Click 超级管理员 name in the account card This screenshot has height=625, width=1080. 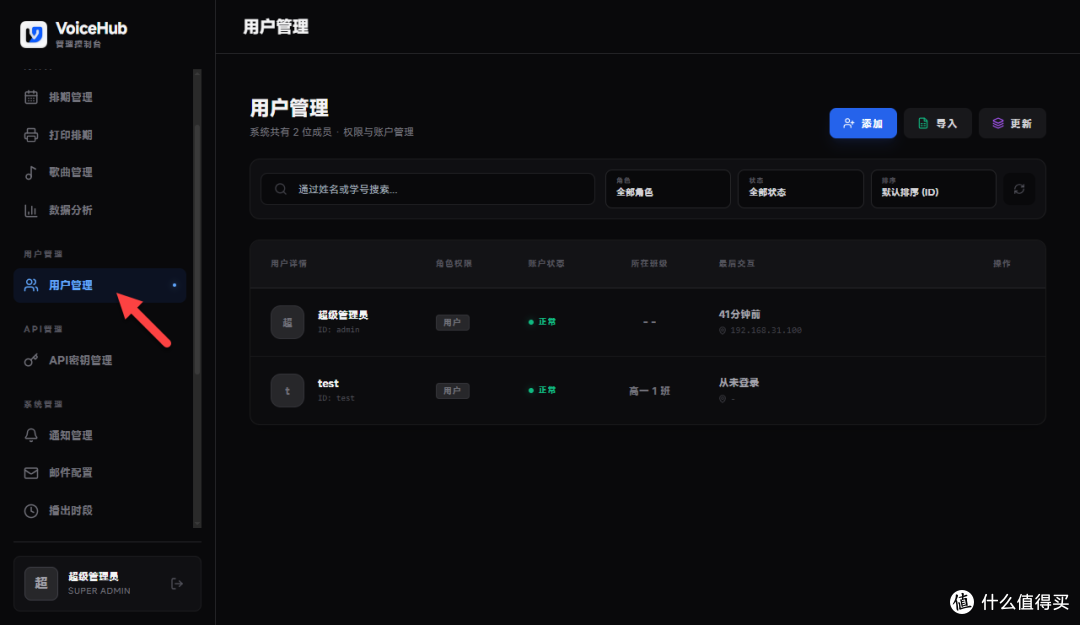(93, 577)
